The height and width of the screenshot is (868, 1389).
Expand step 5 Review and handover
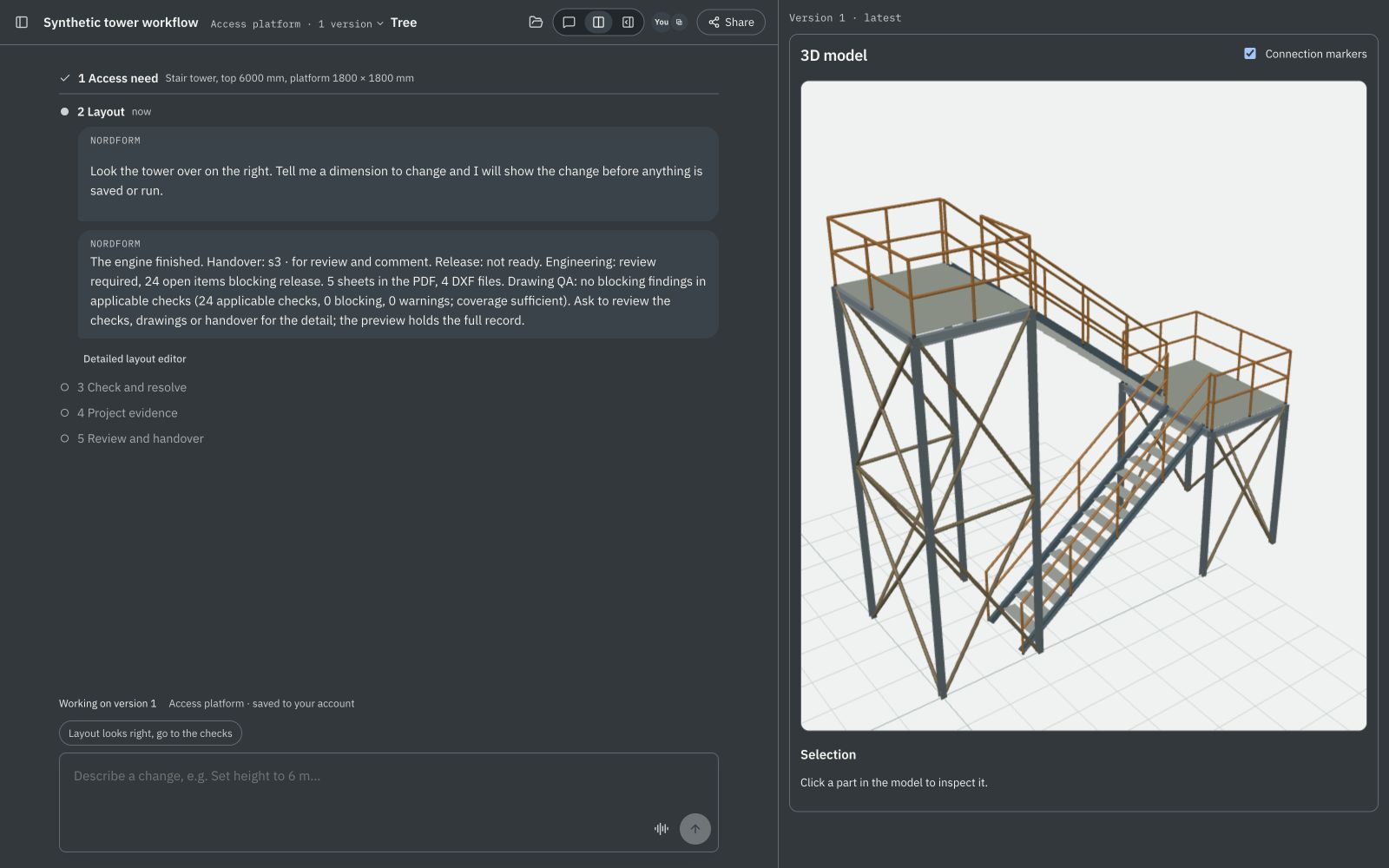(x=140, y=439)
